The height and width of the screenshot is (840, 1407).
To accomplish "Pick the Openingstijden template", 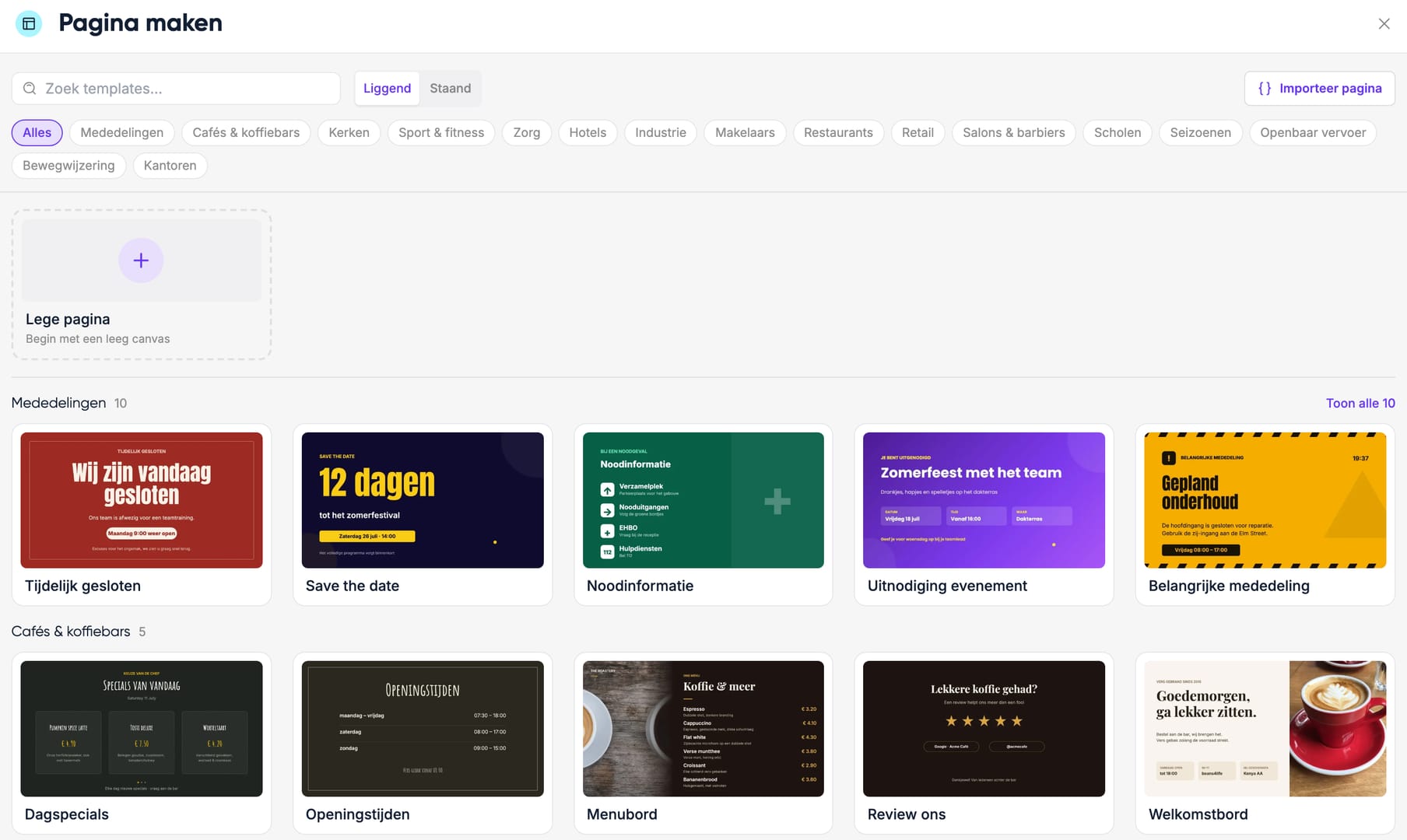I will point(423,744).
